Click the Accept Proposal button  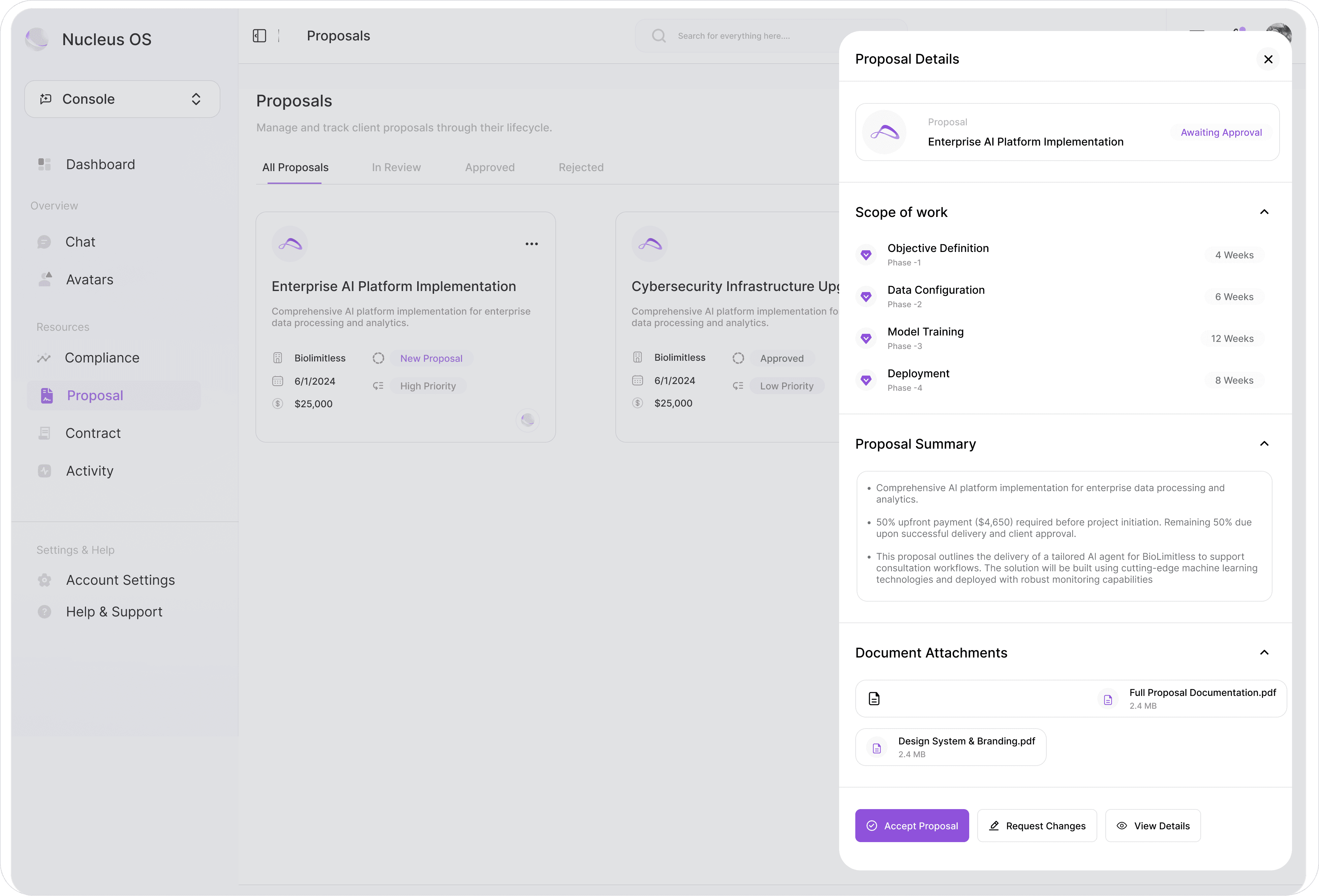(x=912, y=826)
